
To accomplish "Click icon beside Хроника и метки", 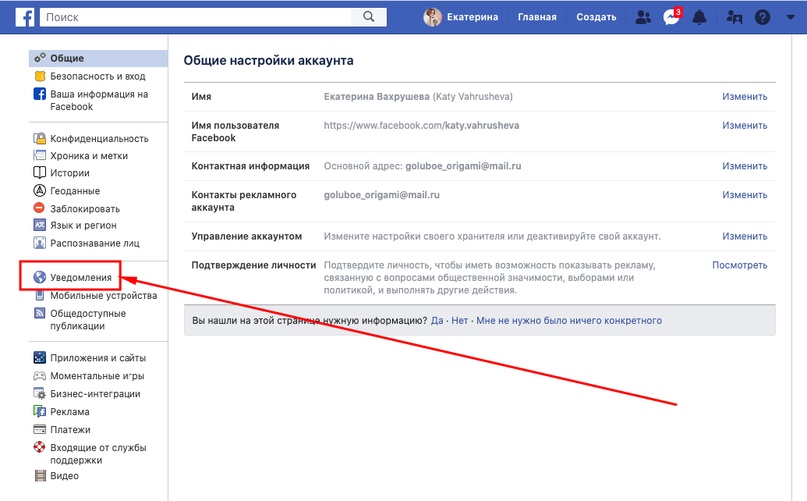I will click(x=40, y=155).
